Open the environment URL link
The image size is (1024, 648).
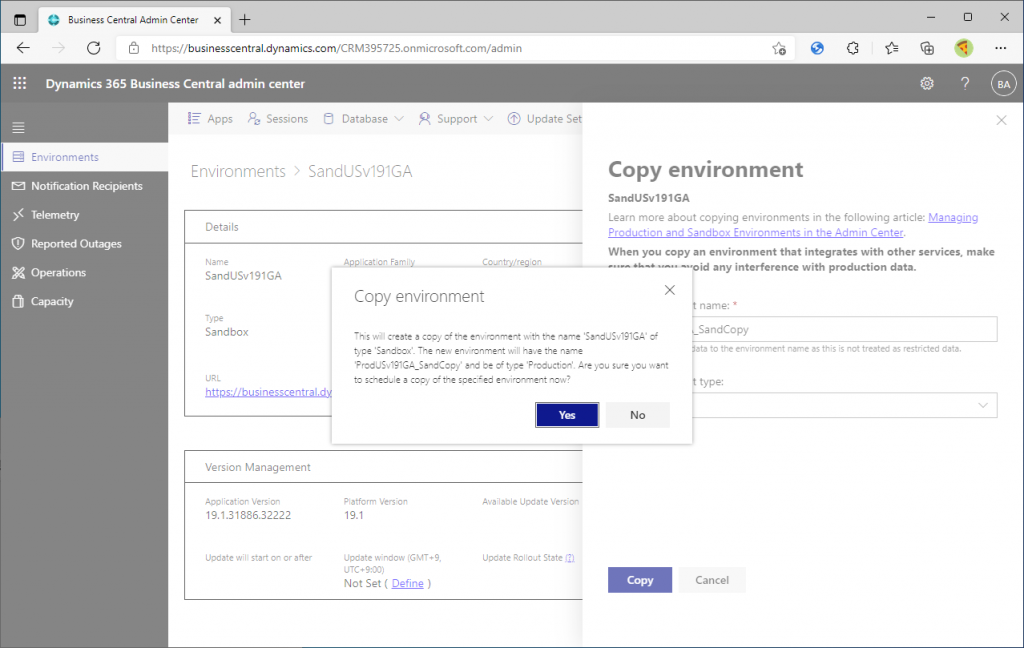tap(268, 392)
